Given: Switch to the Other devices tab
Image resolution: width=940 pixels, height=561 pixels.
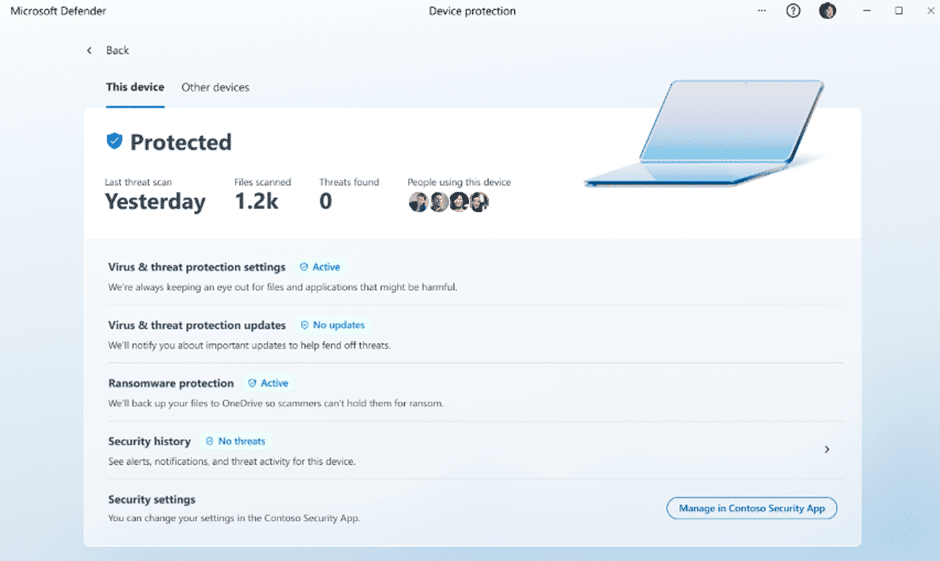Looking at the screenshot, I should pyautogui.click(x=215, y=87).
